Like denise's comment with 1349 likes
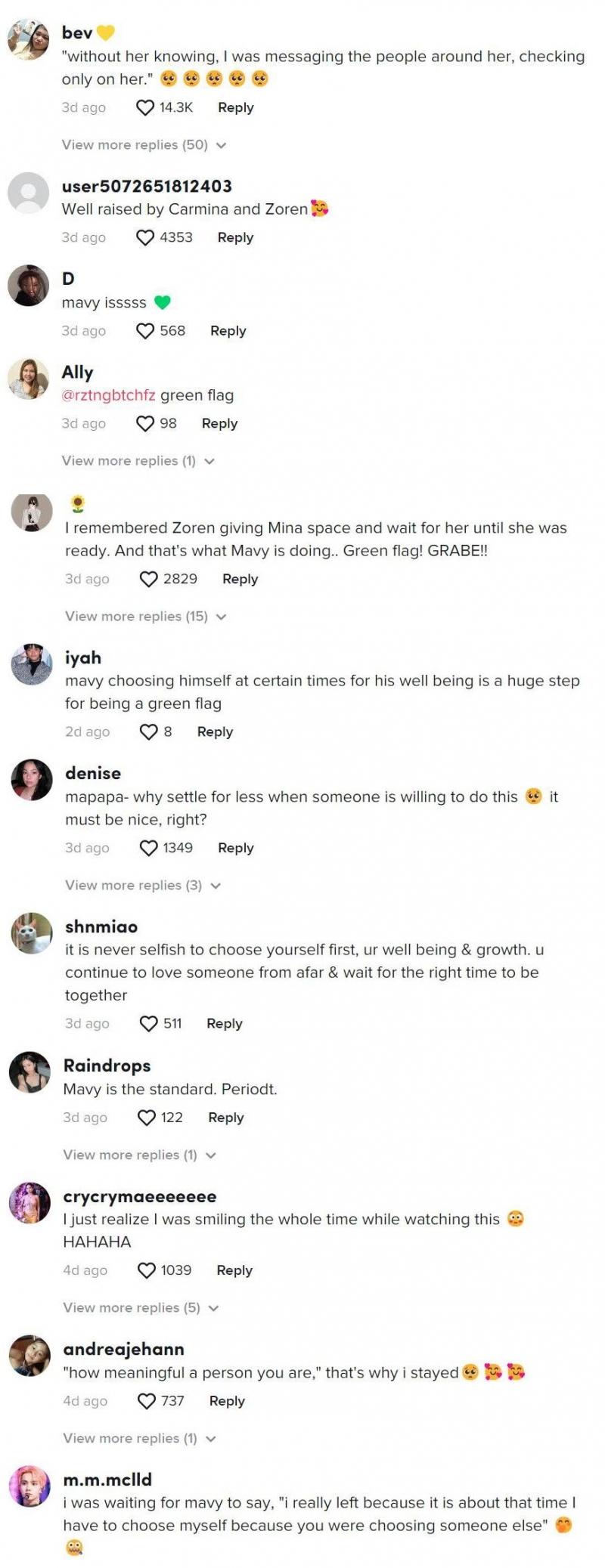The height and width of the screenshot is (1568, 605). [149, 848]
